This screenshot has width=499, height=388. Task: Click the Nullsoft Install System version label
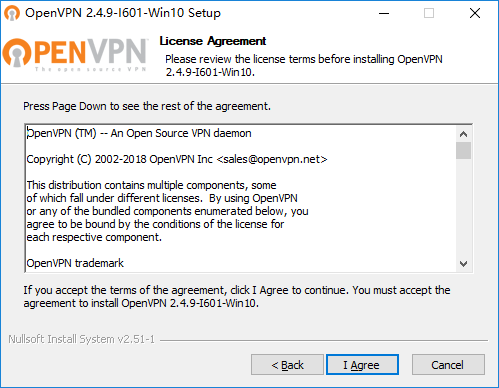pos(82,339)
